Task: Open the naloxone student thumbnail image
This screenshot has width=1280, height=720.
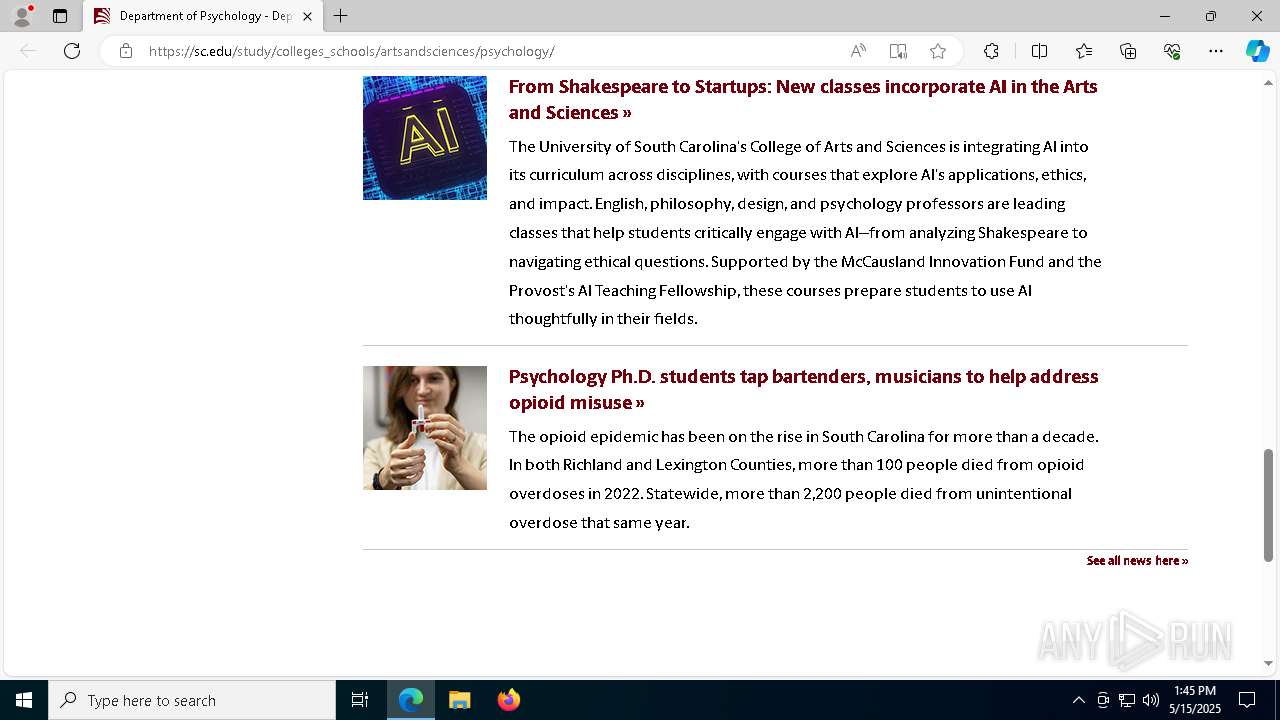Action: point(425,428)
